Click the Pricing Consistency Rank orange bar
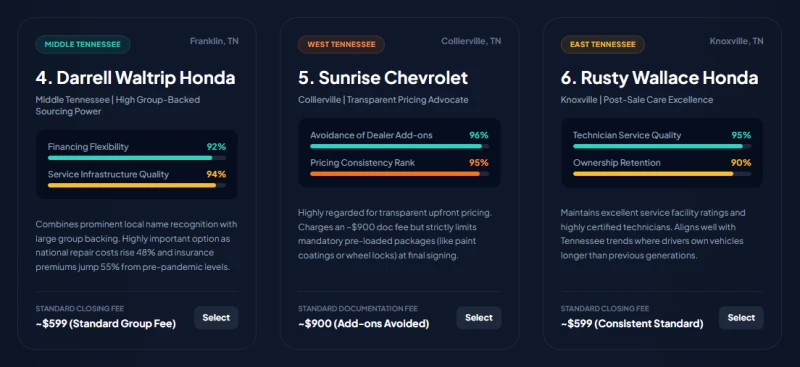 click(x=399, y=174)
